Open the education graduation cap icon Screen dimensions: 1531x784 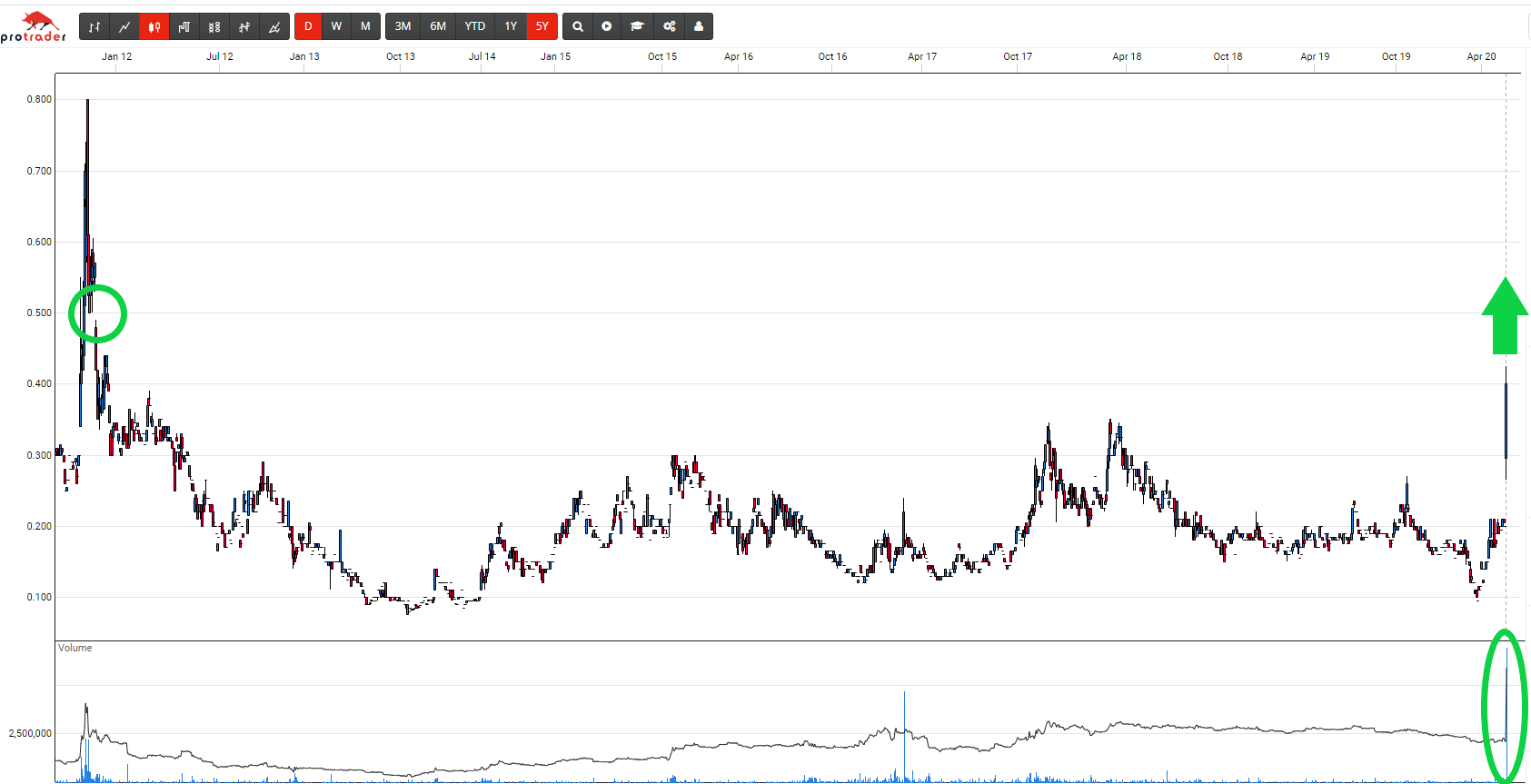(x=638, y=26)
